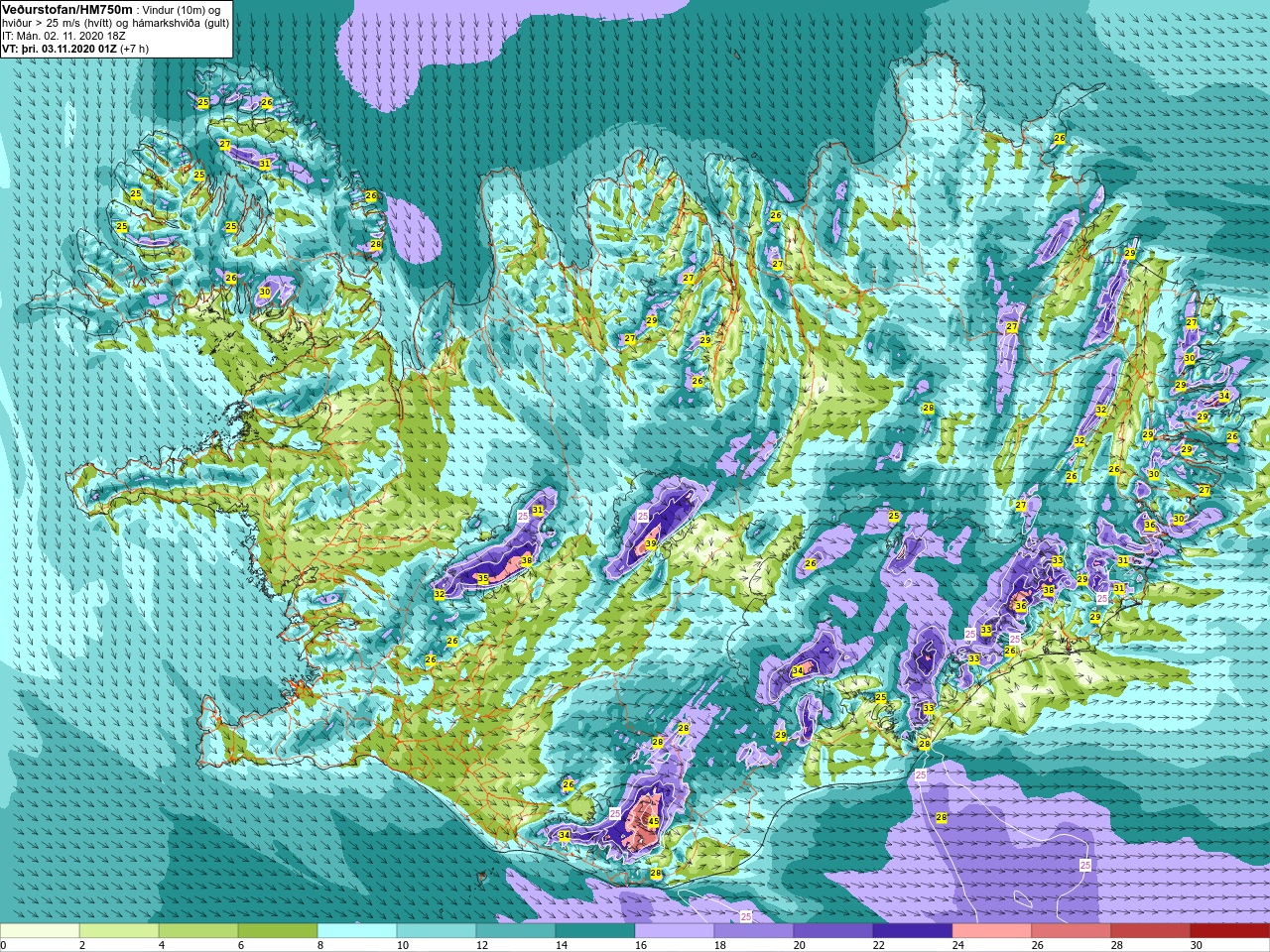Click the legend scale number 24
This screenshot has height=952, width=1270.
pos(959,945)
